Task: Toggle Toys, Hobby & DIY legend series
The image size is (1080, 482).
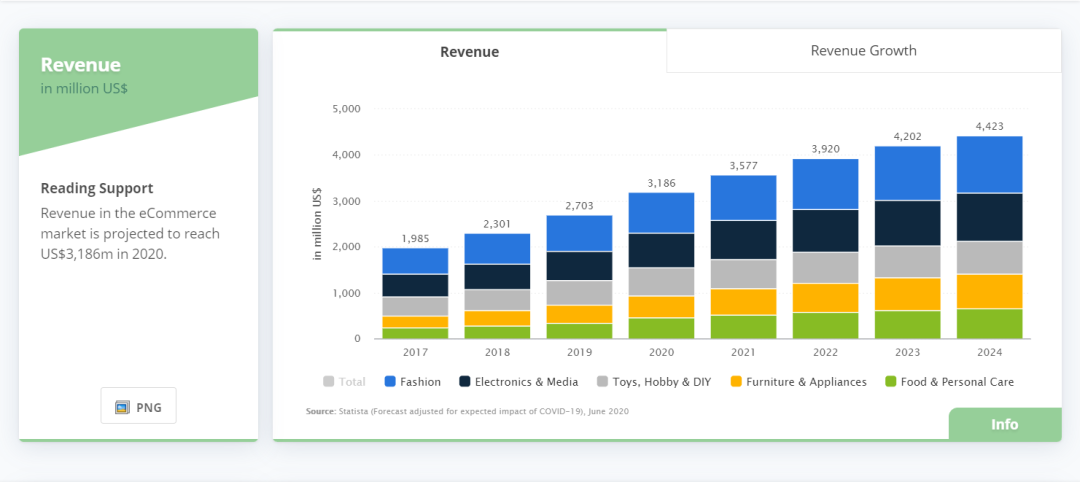Action: [x=654, y=381]
